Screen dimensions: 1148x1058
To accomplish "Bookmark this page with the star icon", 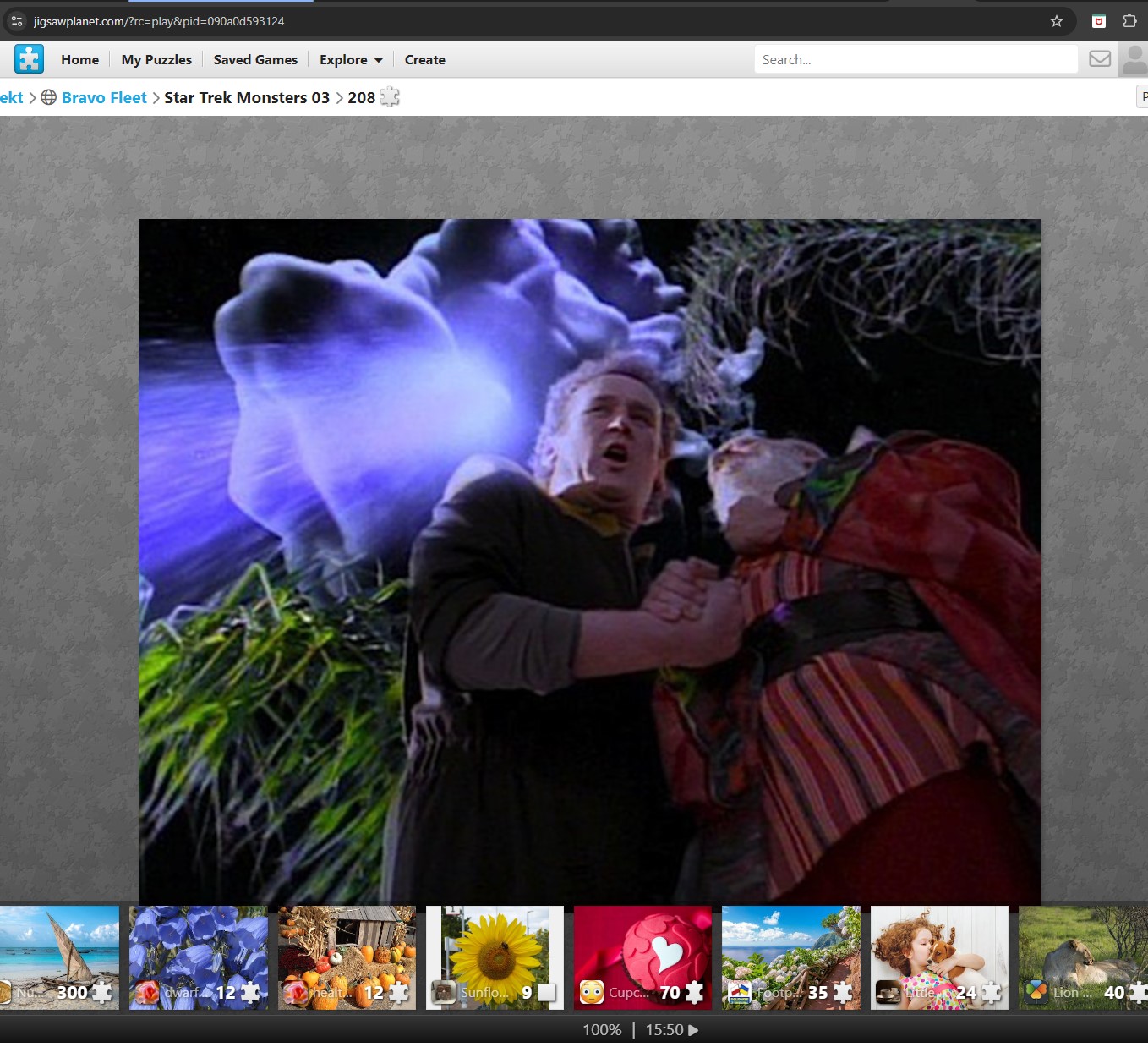I will (1057, 21).
